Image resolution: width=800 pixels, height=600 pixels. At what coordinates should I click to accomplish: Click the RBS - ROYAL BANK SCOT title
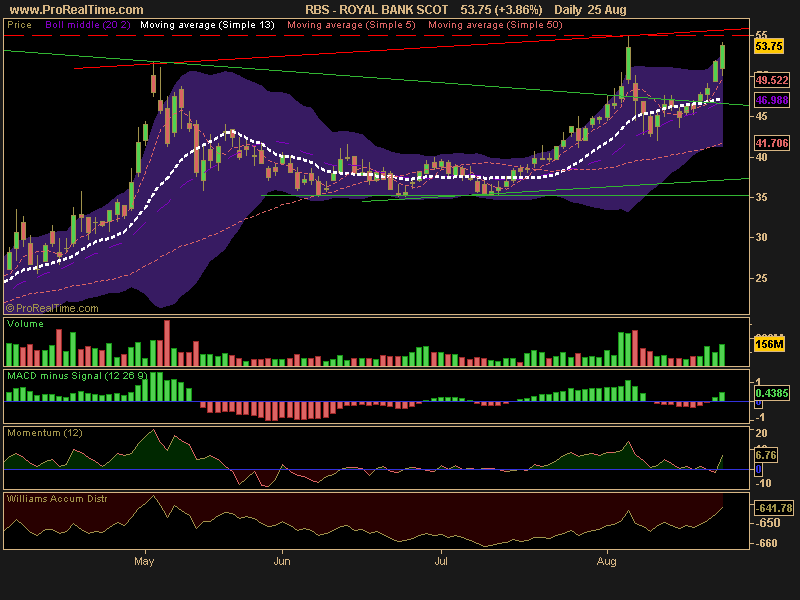(377, 10)
